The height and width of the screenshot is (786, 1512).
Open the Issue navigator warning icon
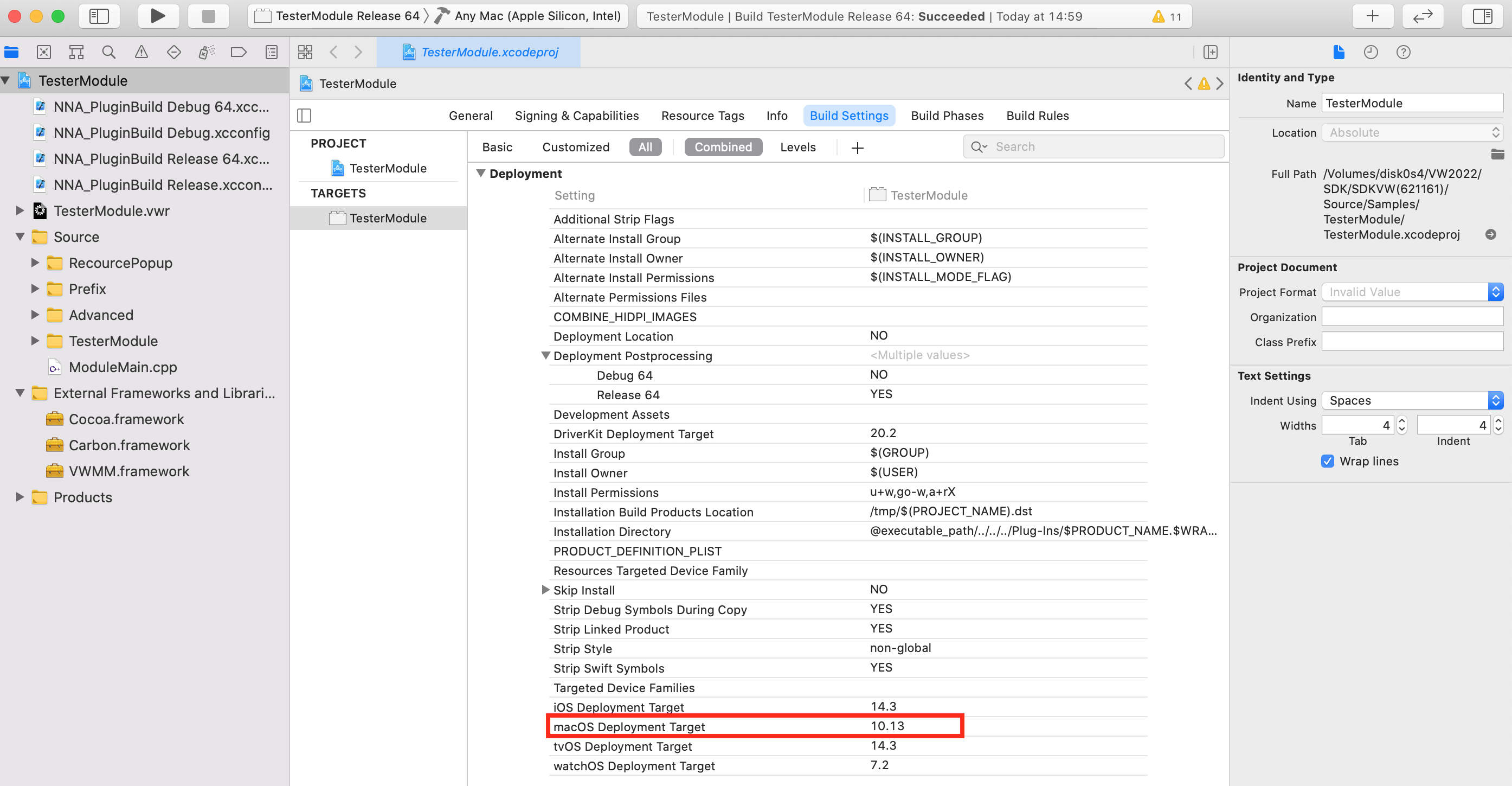click(x=141, y=52)
